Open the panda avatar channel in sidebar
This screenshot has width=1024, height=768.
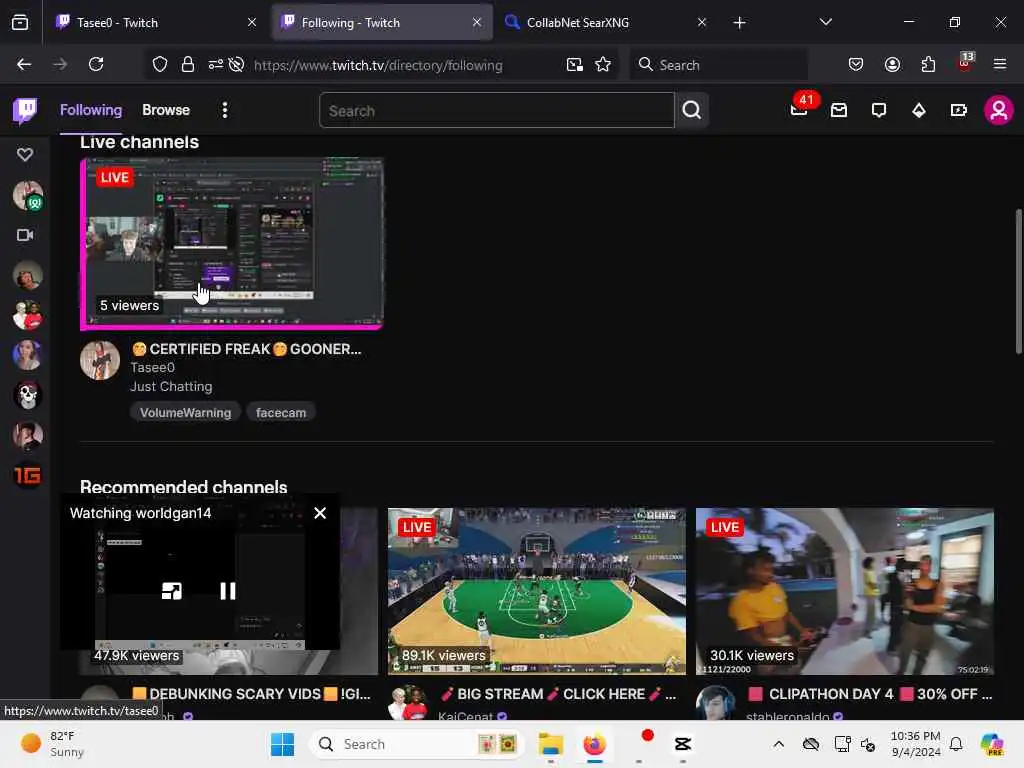click(x=27, y=395)
